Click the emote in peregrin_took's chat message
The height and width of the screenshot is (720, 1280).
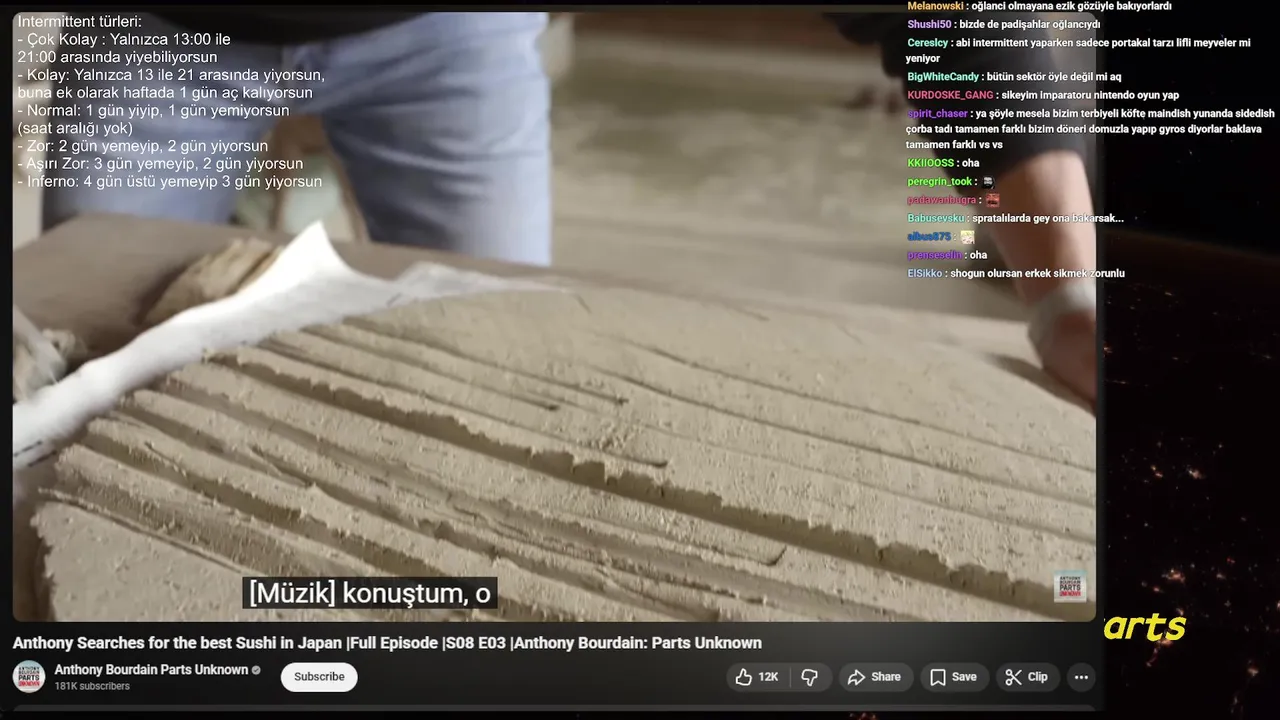click(988, 182)
